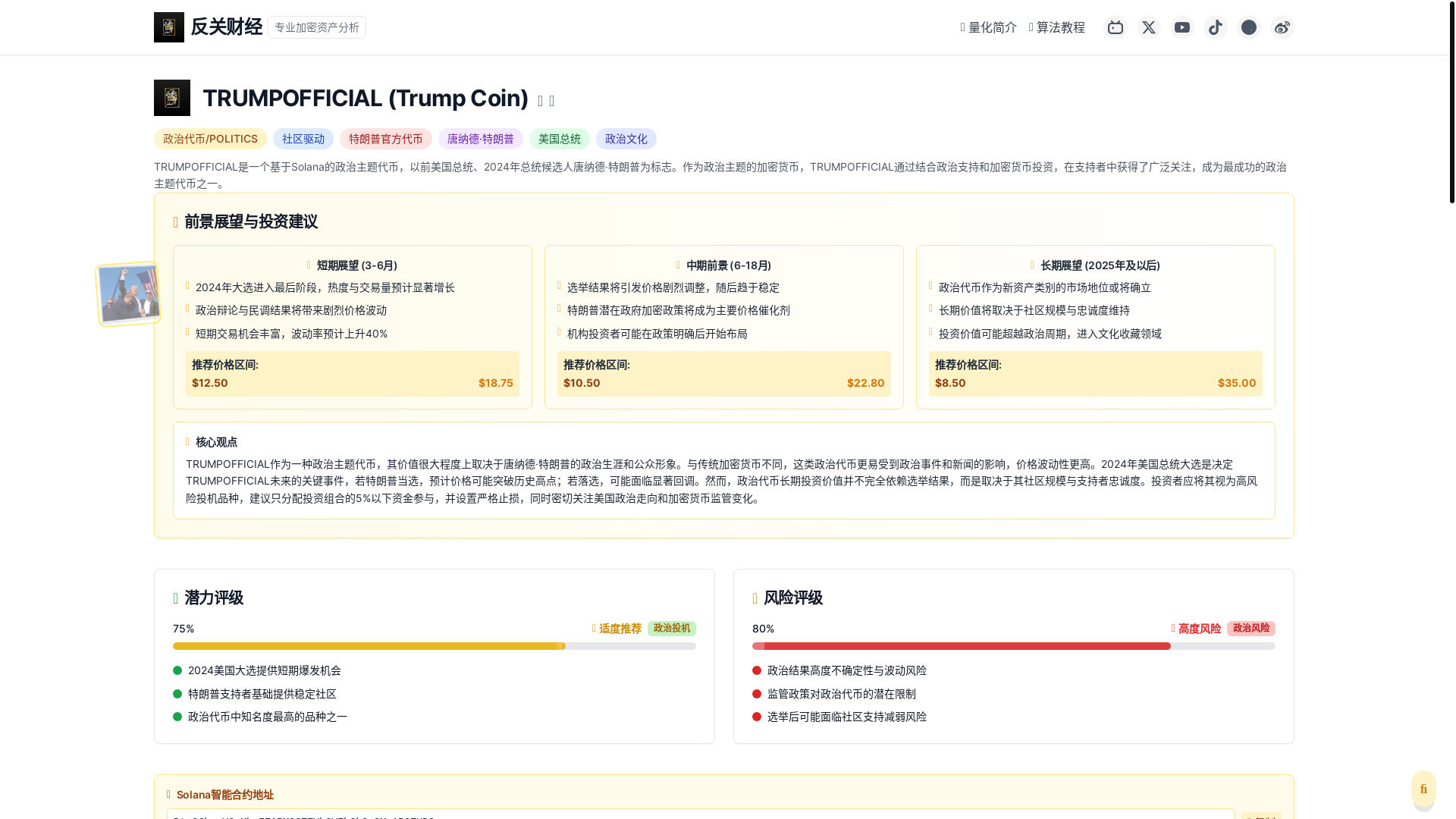Click the 政治风险 red label
This screenshot has height=819, width=1456.
(x=1251, y=629)
